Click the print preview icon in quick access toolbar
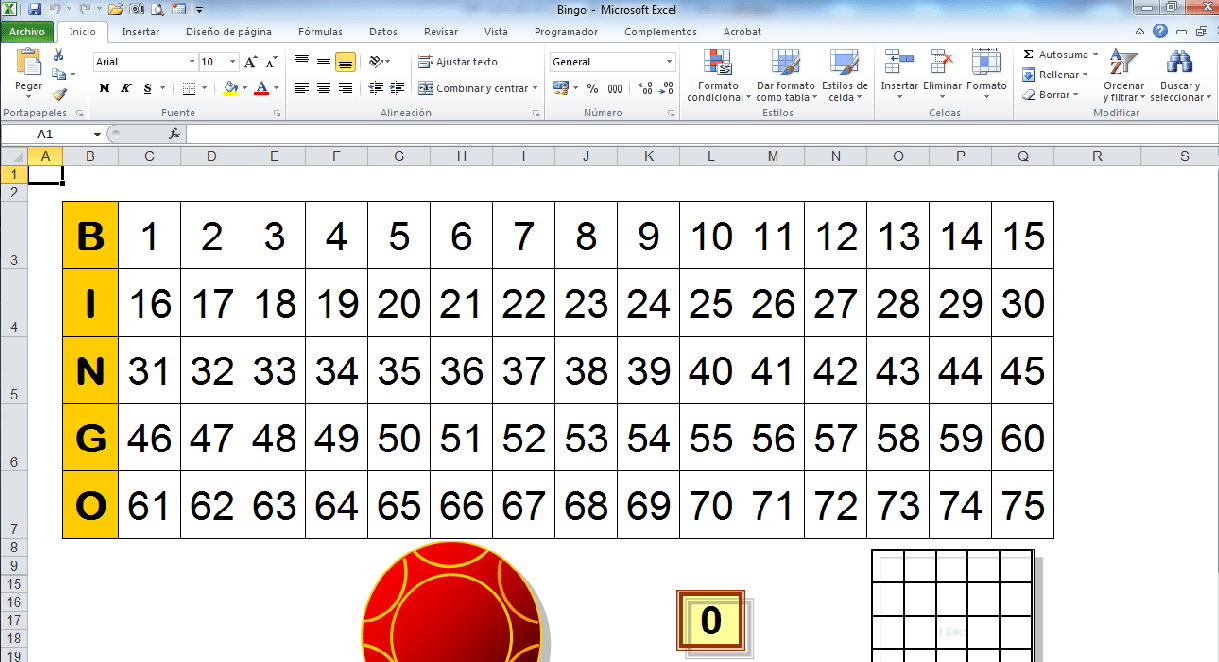Viewport: 1219px width, 662px height. click(x=157, y=9)
